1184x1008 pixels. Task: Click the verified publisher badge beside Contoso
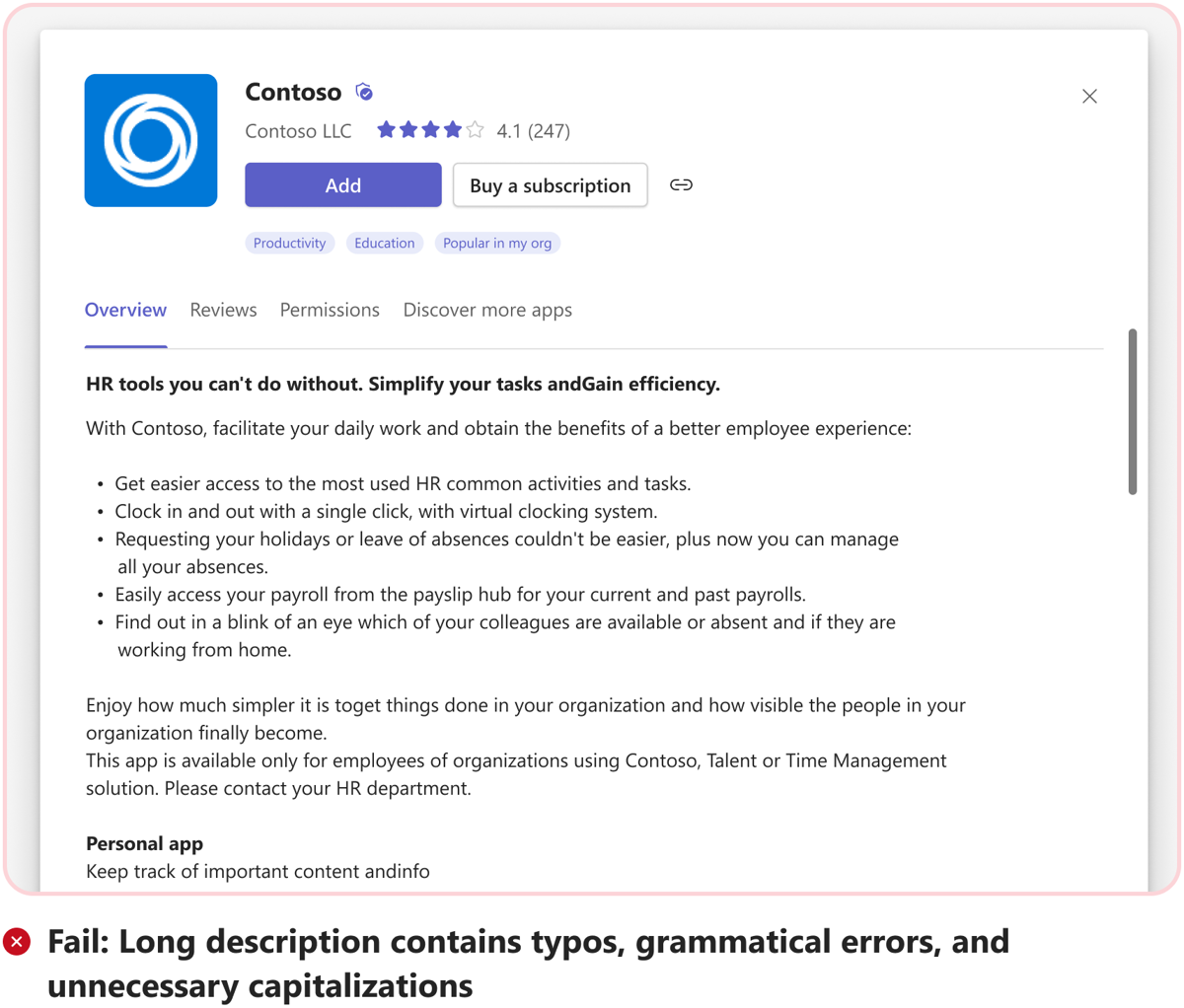[x=364, y=91]
